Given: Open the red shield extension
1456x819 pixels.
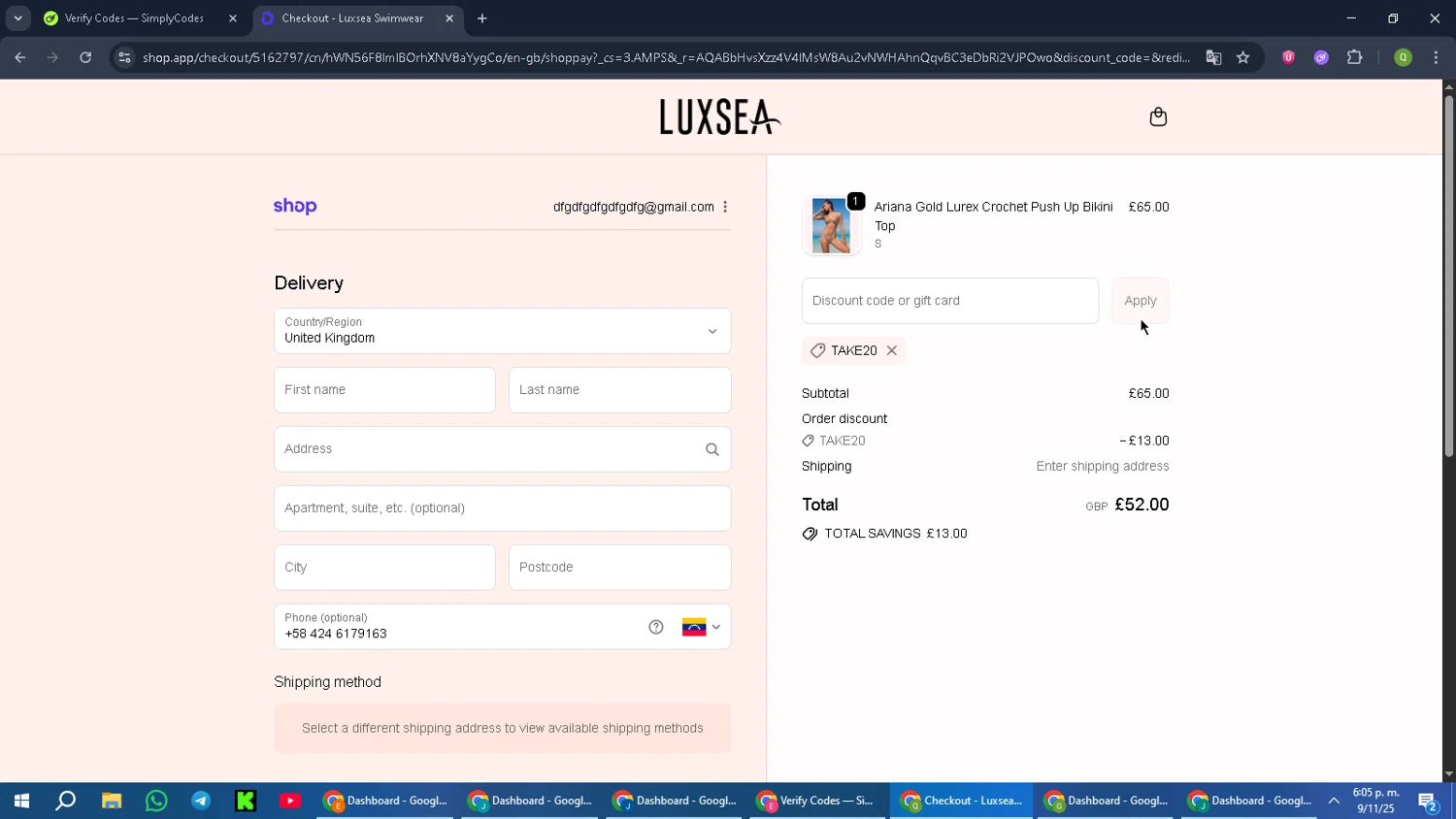Looking at the screenshot, I should pos(1289,58).
